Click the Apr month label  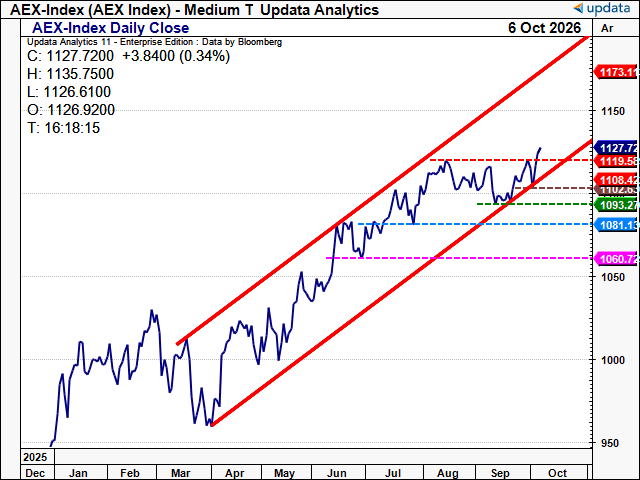point(234,473)
